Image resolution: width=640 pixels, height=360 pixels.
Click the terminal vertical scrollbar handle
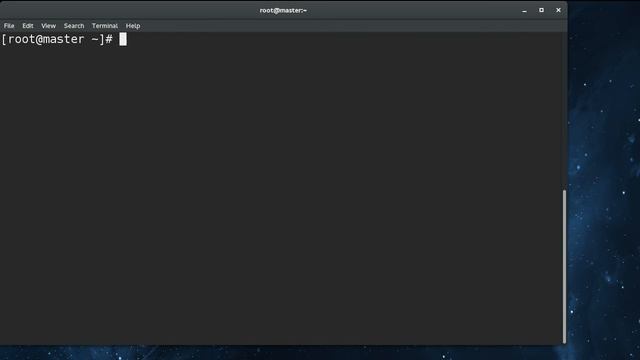pyautogui.click(x=564, y=267)
